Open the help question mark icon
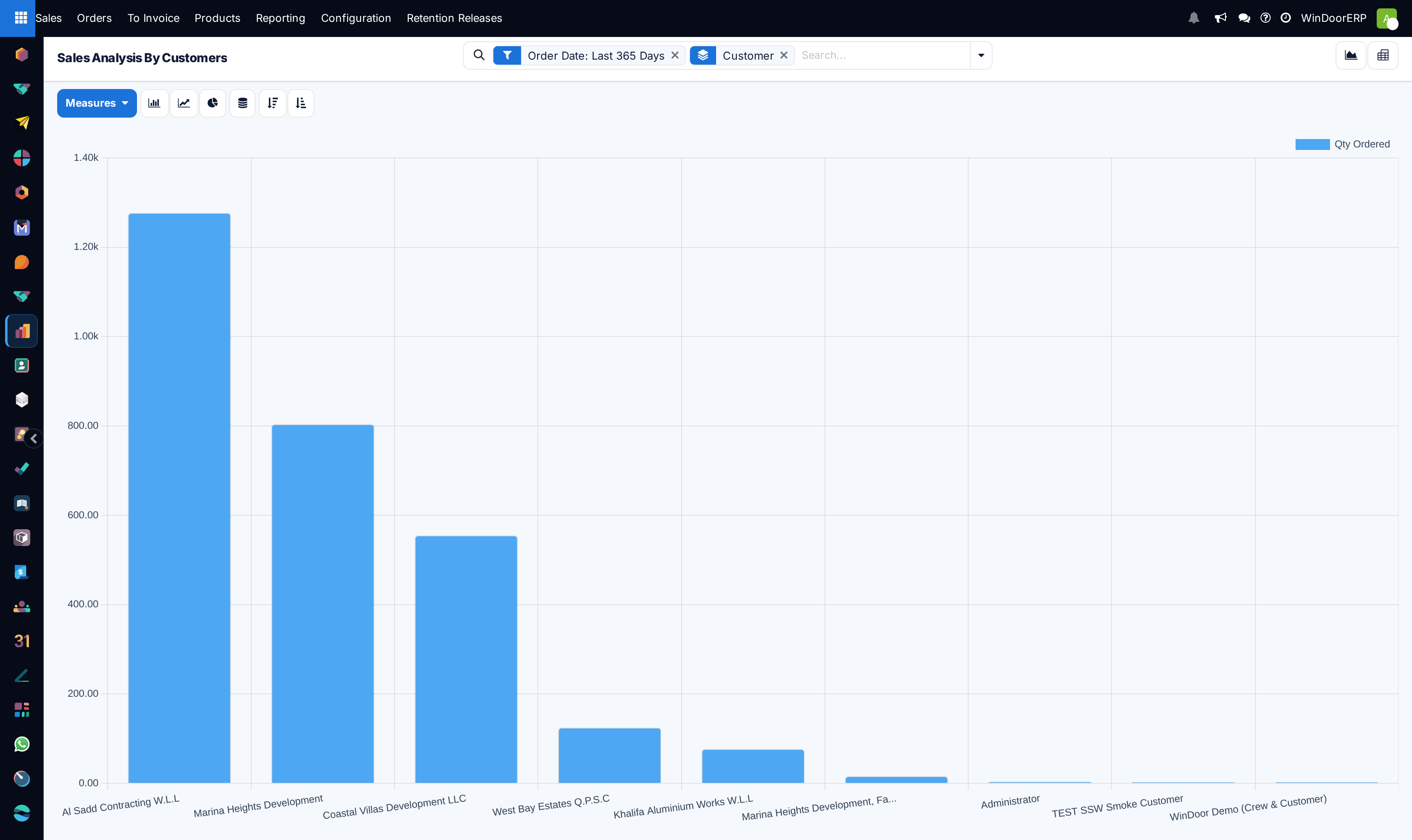 click(1265, 18)
